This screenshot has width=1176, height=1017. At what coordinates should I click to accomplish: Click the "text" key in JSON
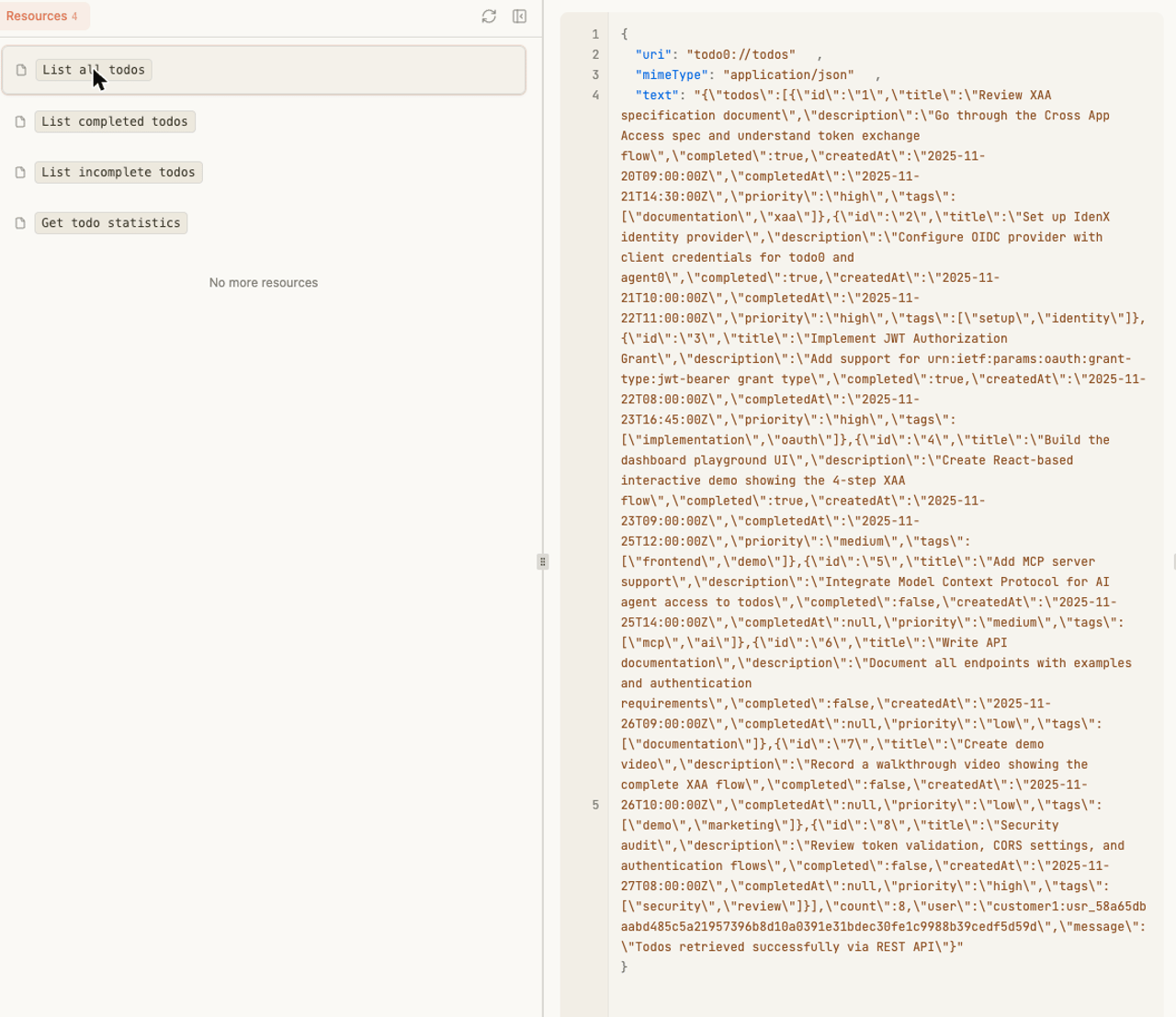click(x=657, y=95)
